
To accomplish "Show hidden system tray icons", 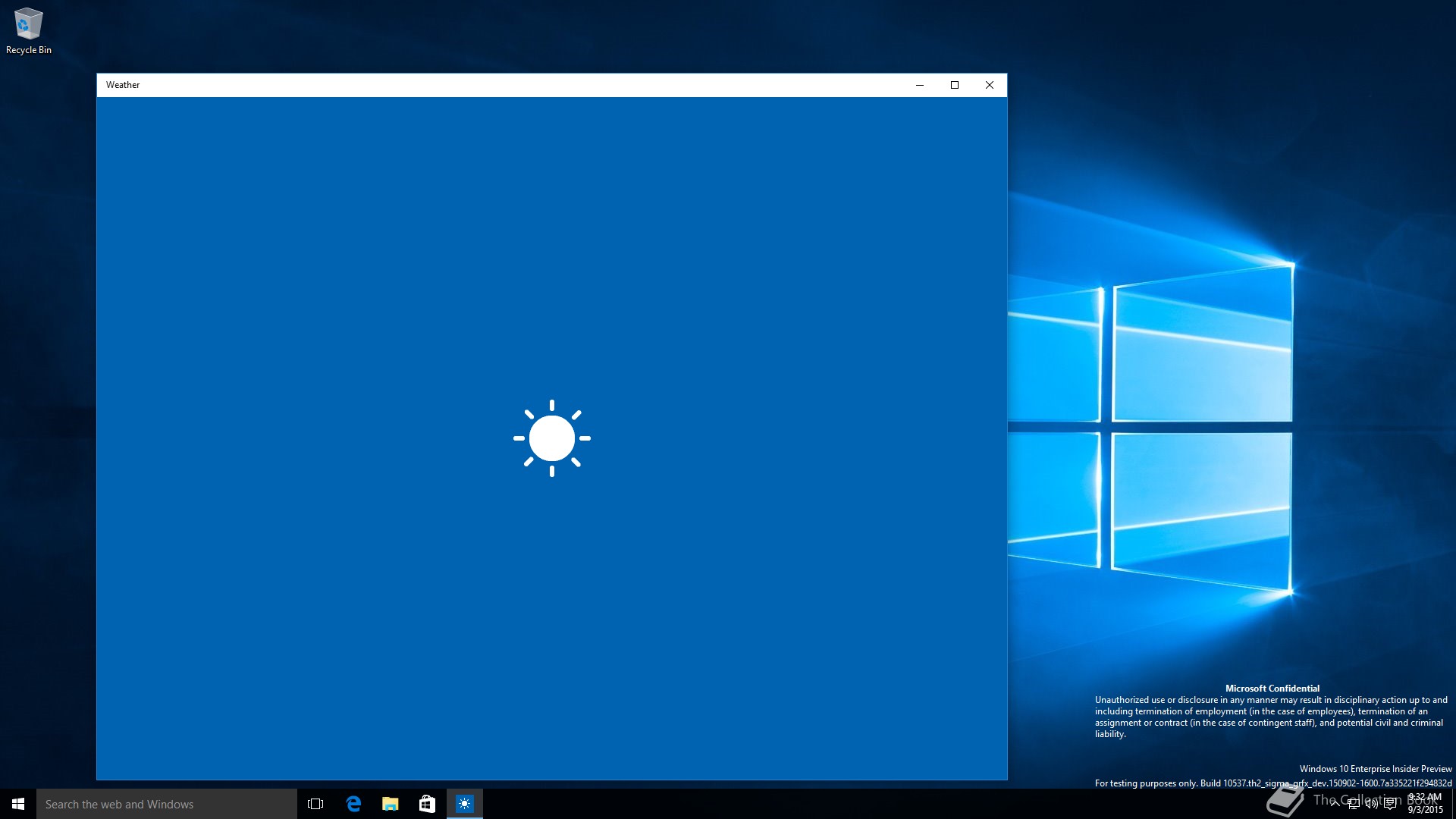I will click(x=1335, y=804).
